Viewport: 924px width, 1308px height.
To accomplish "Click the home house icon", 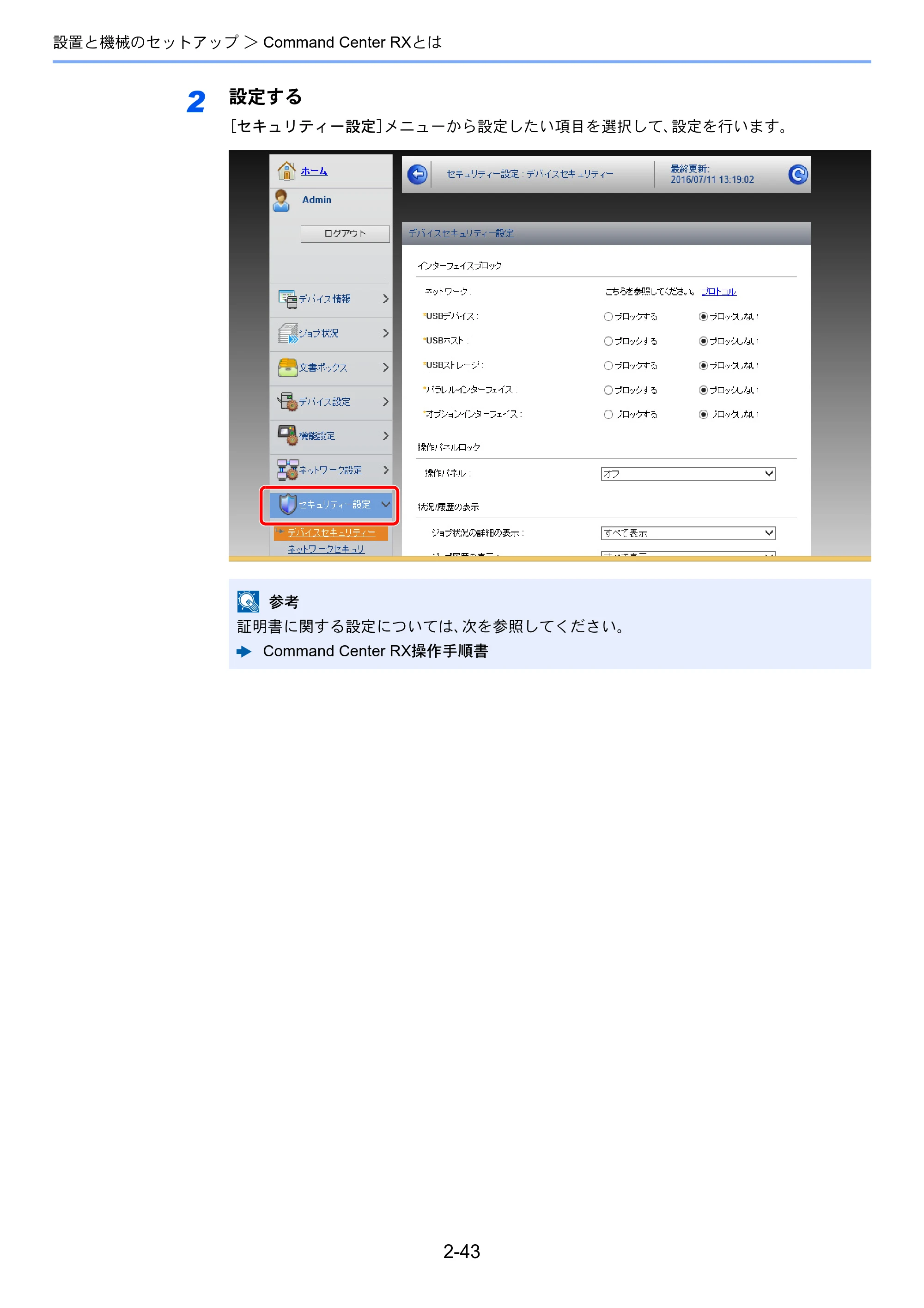I will pos(286,171).
